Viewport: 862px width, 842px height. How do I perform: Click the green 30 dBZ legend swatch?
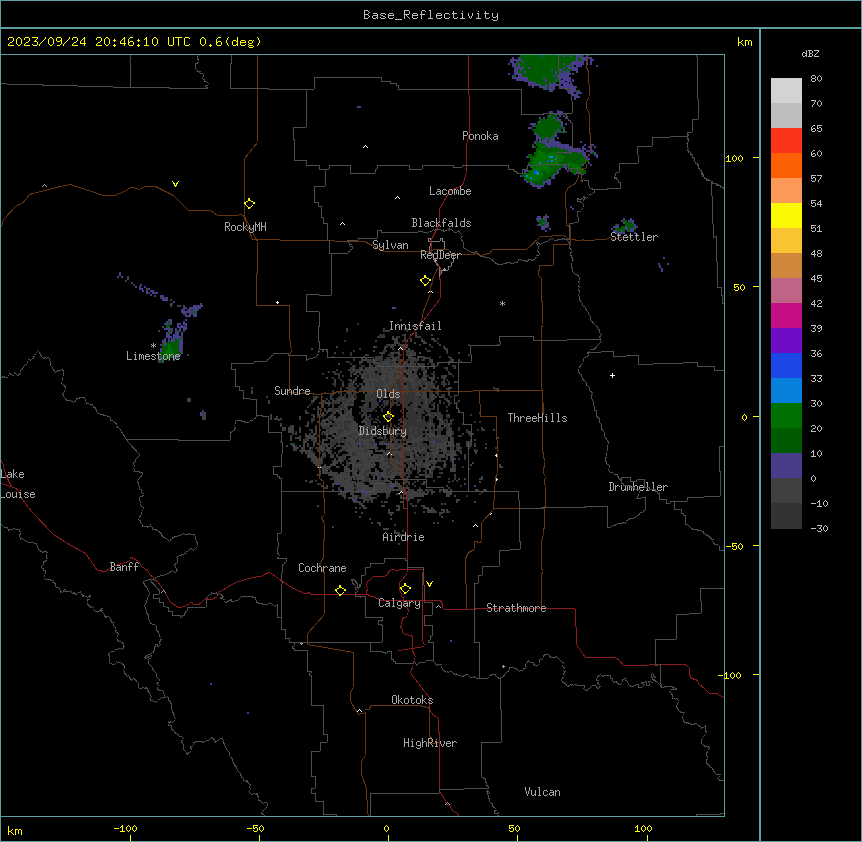786,416
